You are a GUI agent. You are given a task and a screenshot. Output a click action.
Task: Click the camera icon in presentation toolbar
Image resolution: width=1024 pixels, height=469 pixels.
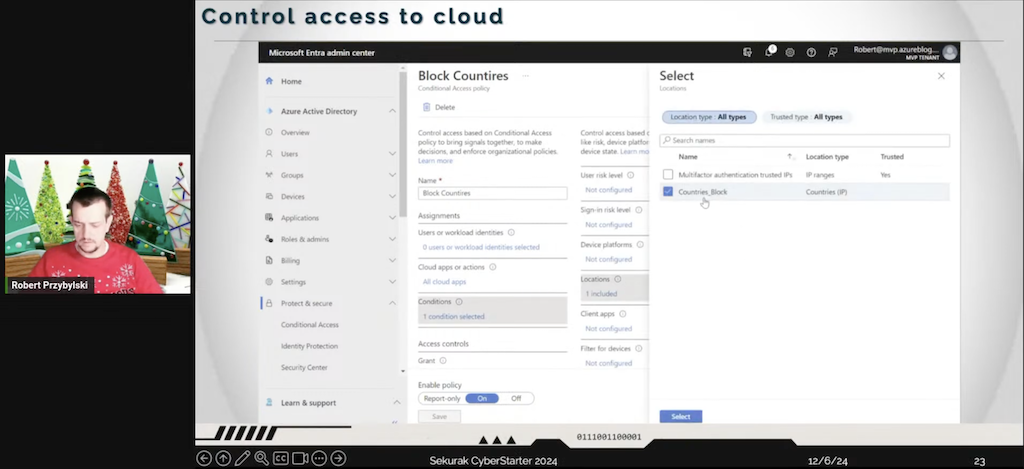tap(300, 458)
